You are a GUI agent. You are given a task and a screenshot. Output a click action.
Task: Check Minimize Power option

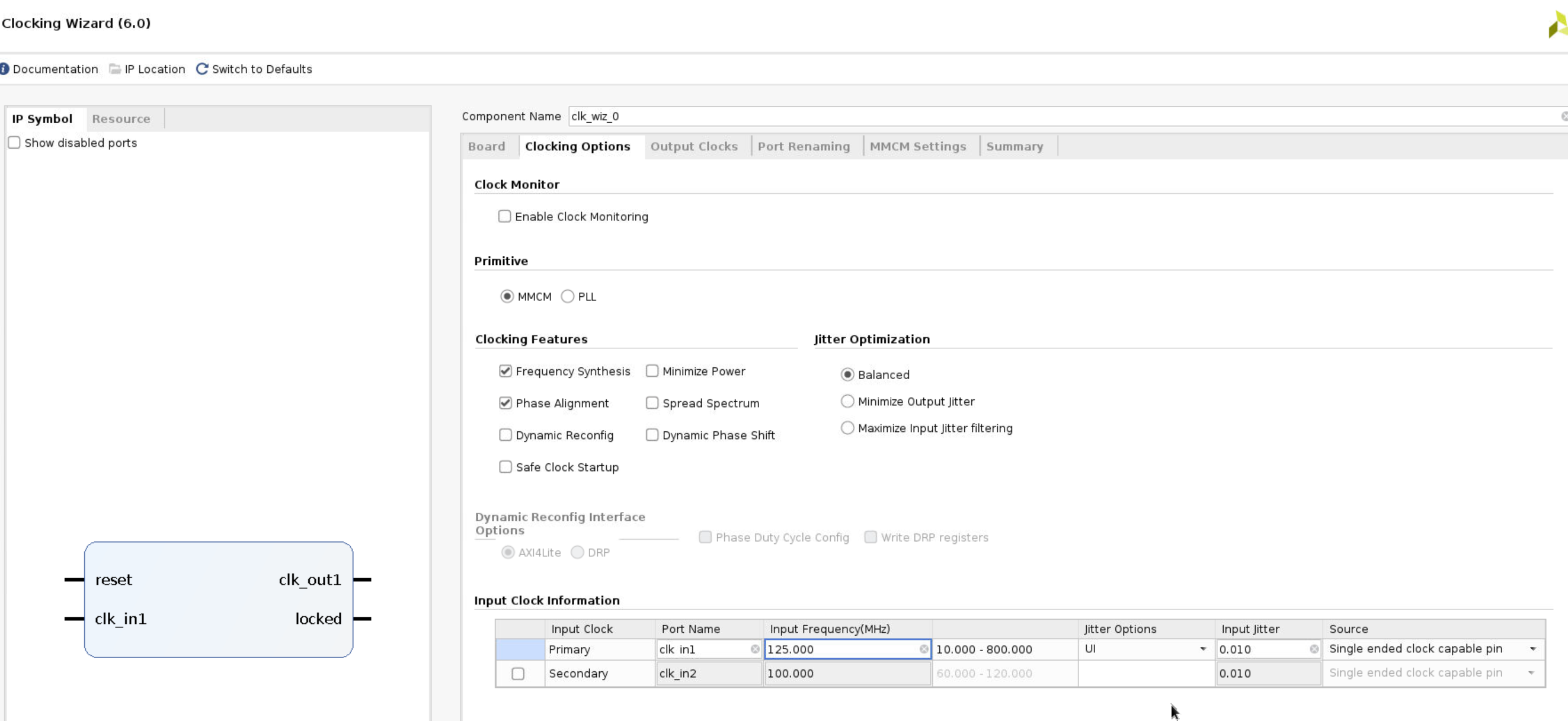coord(652,370)
